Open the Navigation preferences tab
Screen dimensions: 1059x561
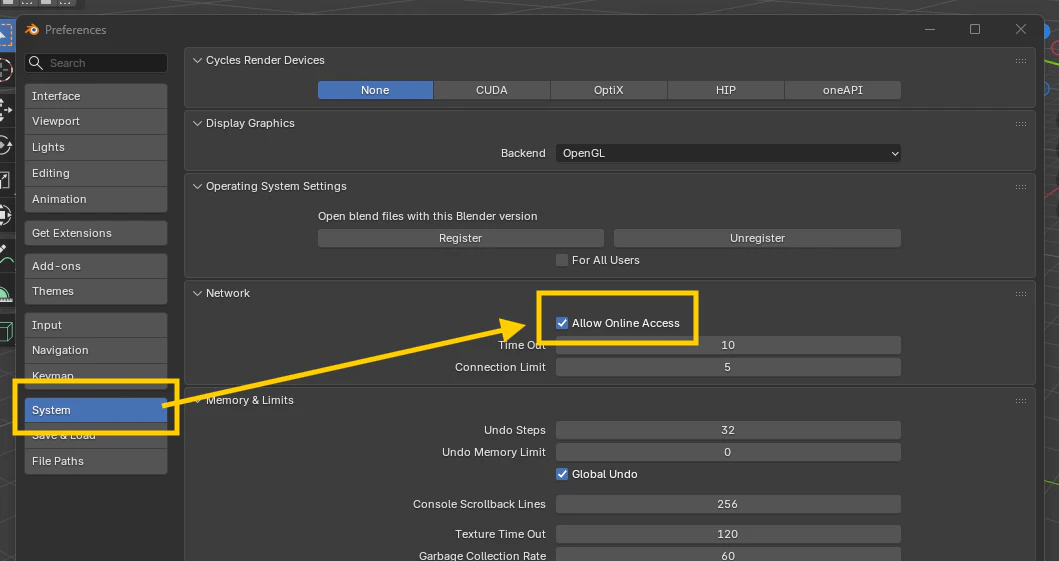pos(96,350)
